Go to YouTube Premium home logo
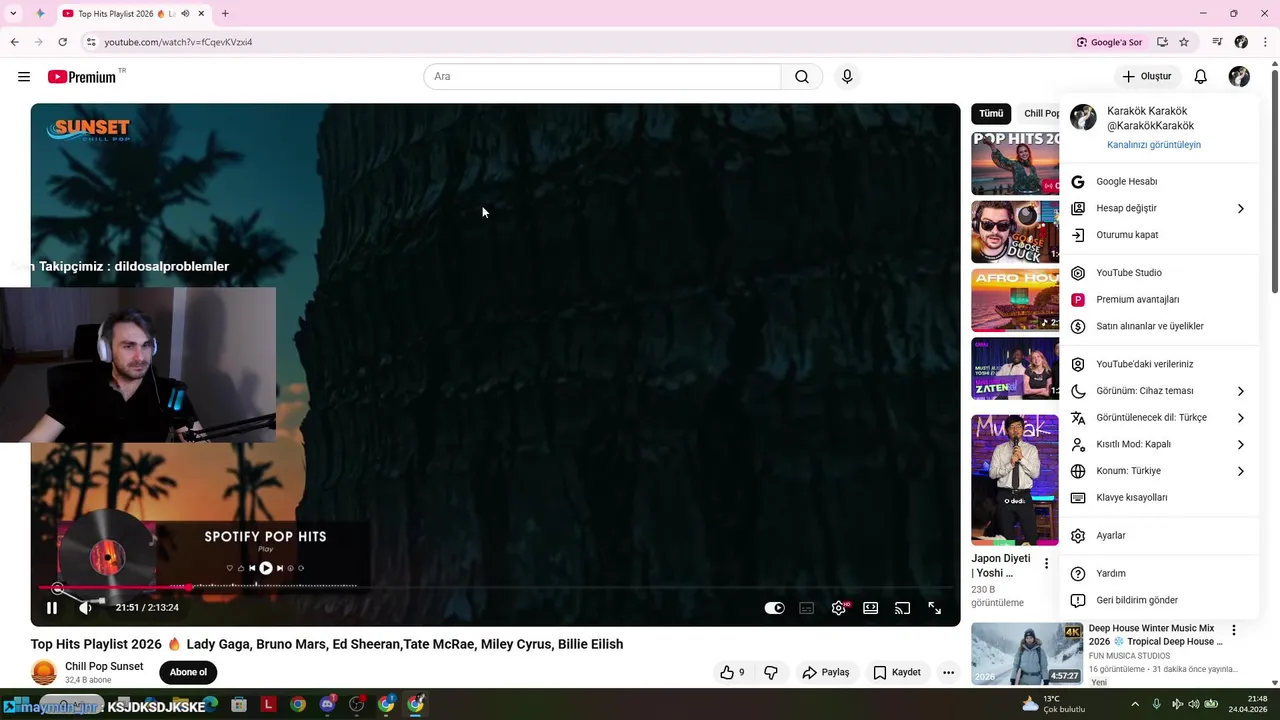This screenshot has width=1280, height=720. tap(83, 77)
